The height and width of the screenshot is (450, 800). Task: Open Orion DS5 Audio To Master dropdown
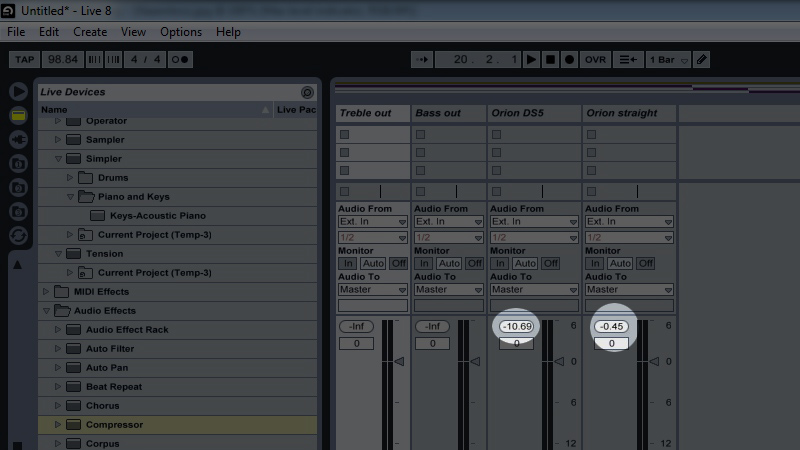[534, 290]
